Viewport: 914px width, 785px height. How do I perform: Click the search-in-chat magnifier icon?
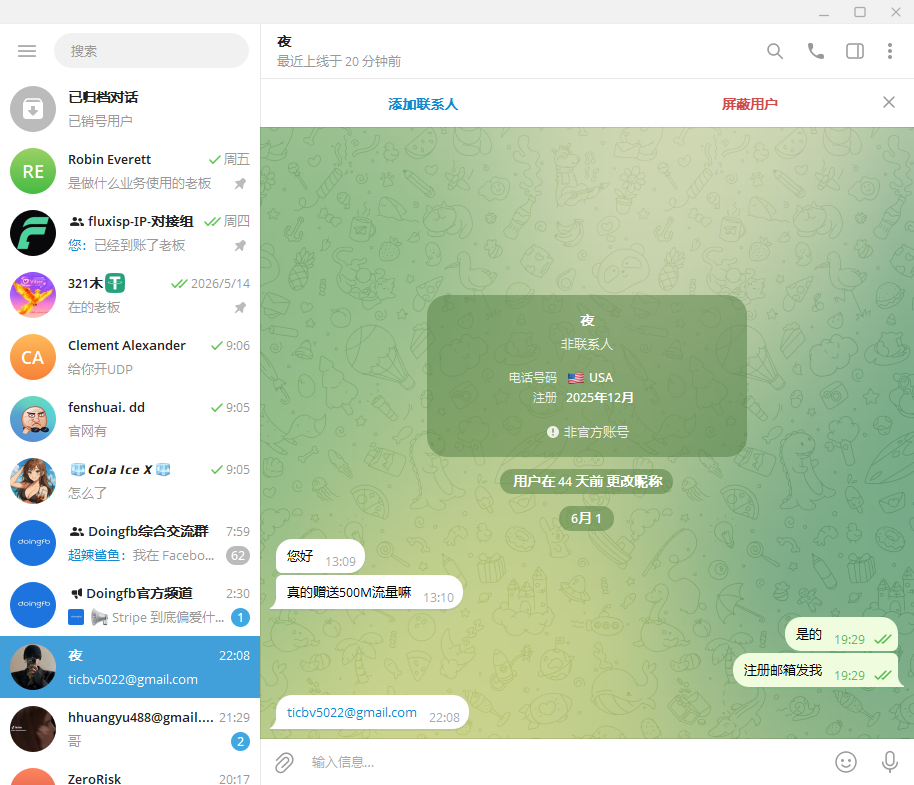tap(775, 51)
